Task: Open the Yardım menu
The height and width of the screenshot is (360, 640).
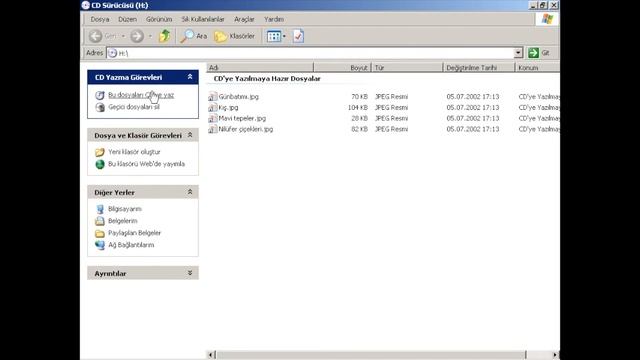Action: [273, 19]
